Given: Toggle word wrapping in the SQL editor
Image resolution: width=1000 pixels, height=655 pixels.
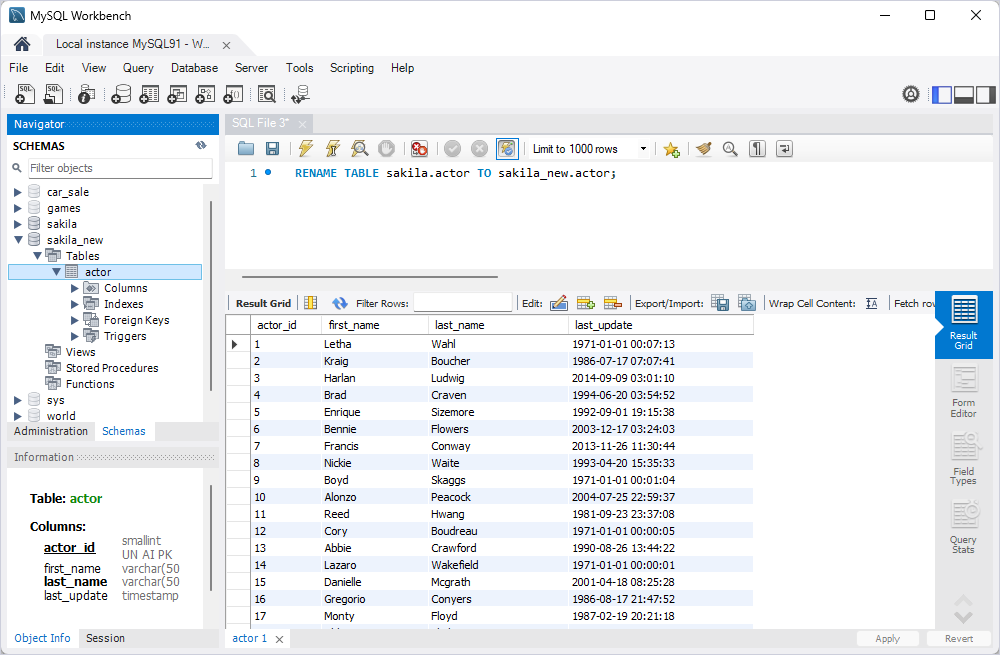Looking at the screenshot, I should pos(784,149).
